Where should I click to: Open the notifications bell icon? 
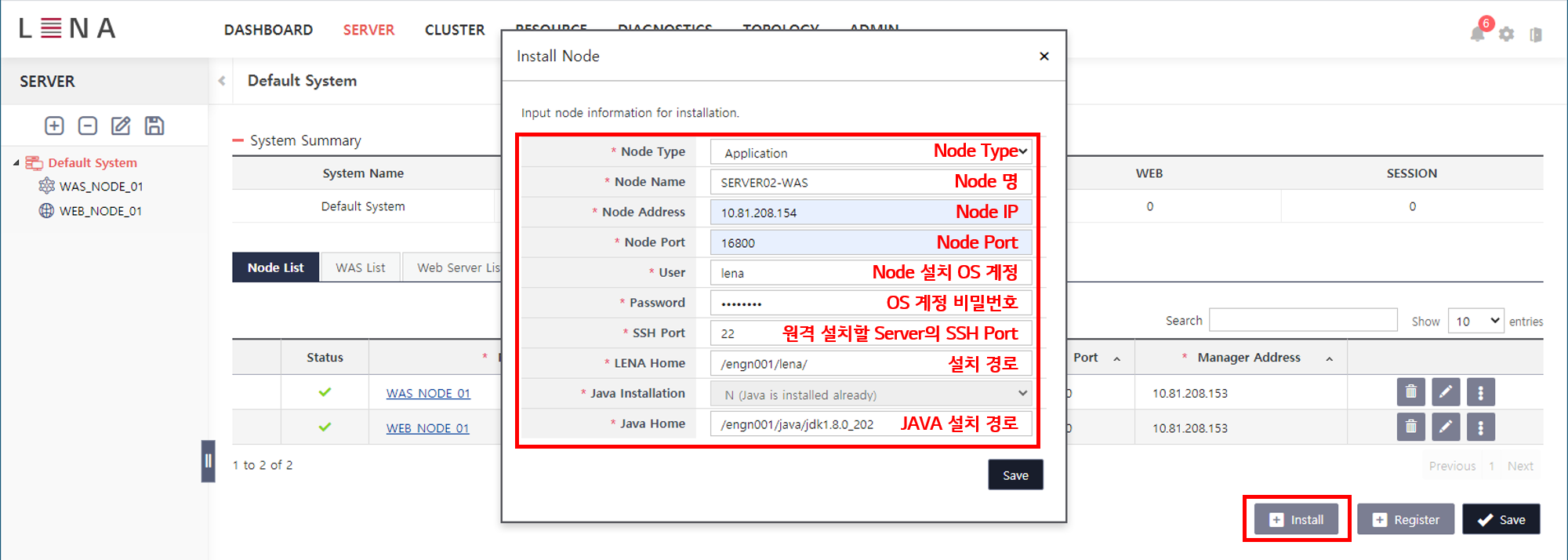click(x=1477, y=34)
